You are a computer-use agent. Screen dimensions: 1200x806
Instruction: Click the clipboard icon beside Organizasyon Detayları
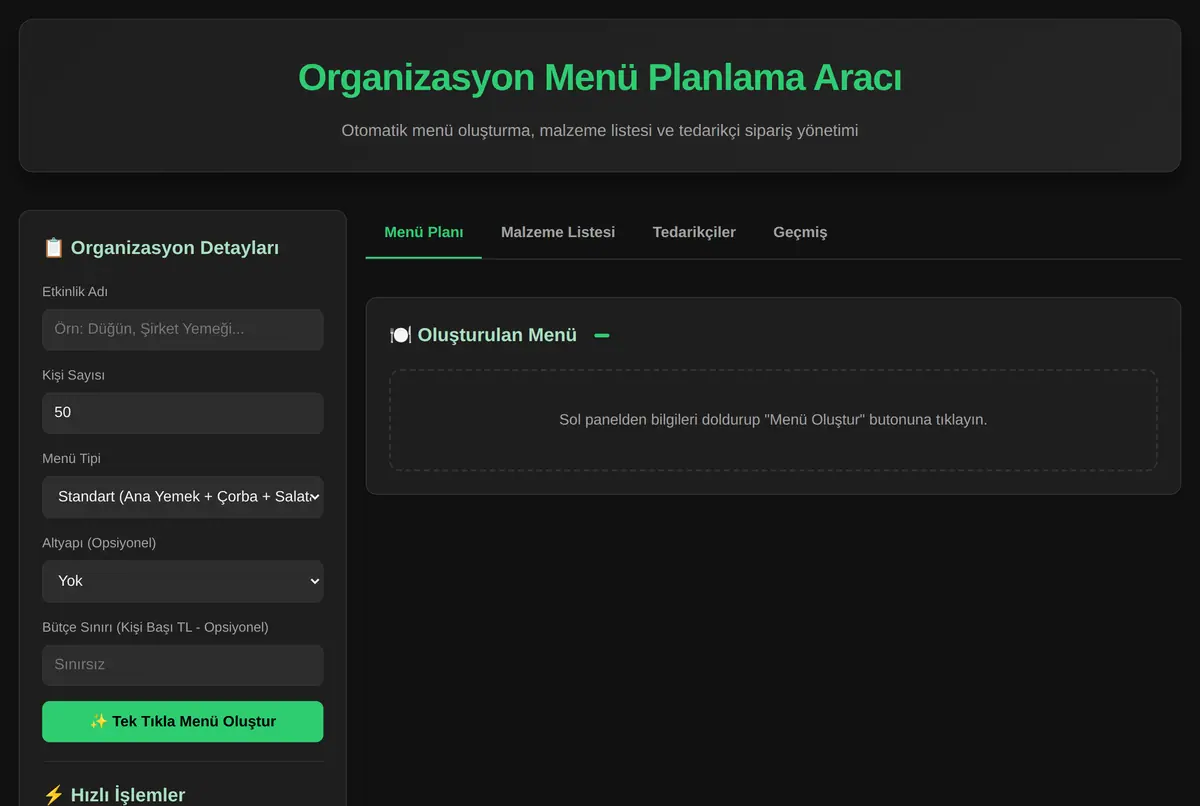(54, 248)
